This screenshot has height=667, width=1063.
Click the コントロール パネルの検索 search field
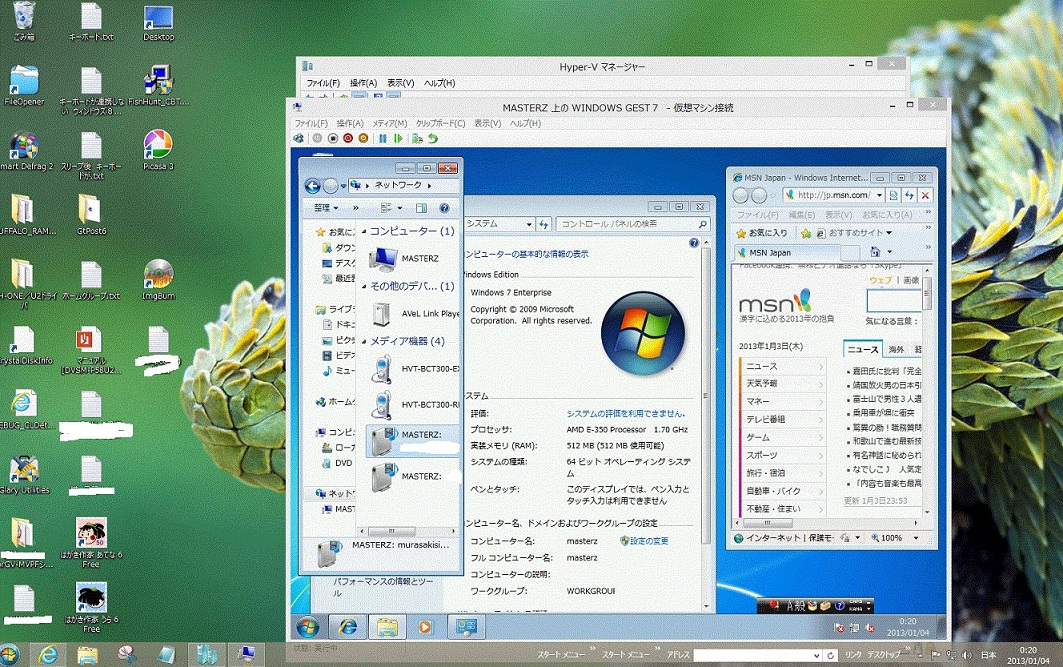632,224
